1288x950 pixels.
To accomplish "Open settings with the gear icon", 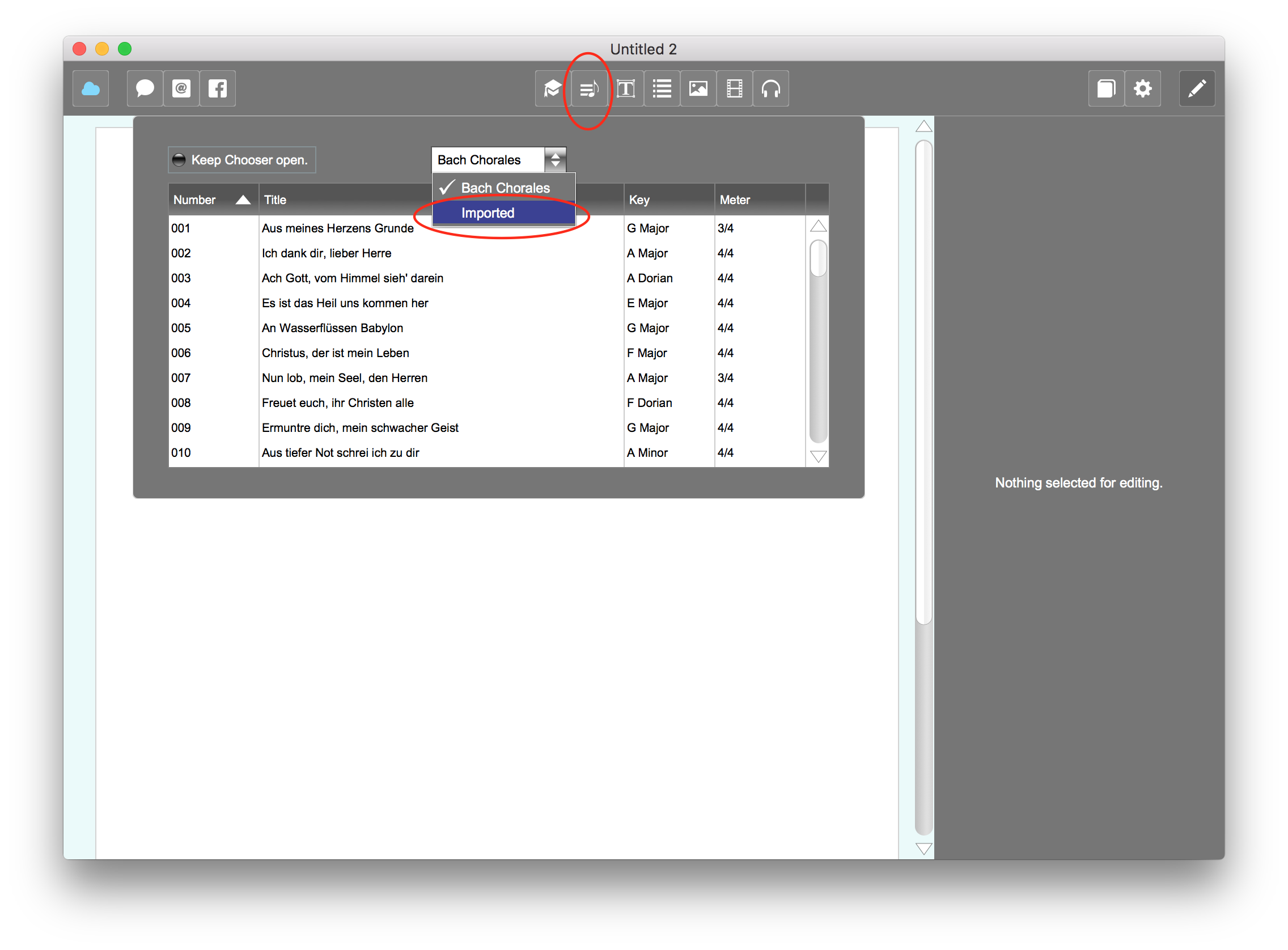I will [x=1142, y=88].
